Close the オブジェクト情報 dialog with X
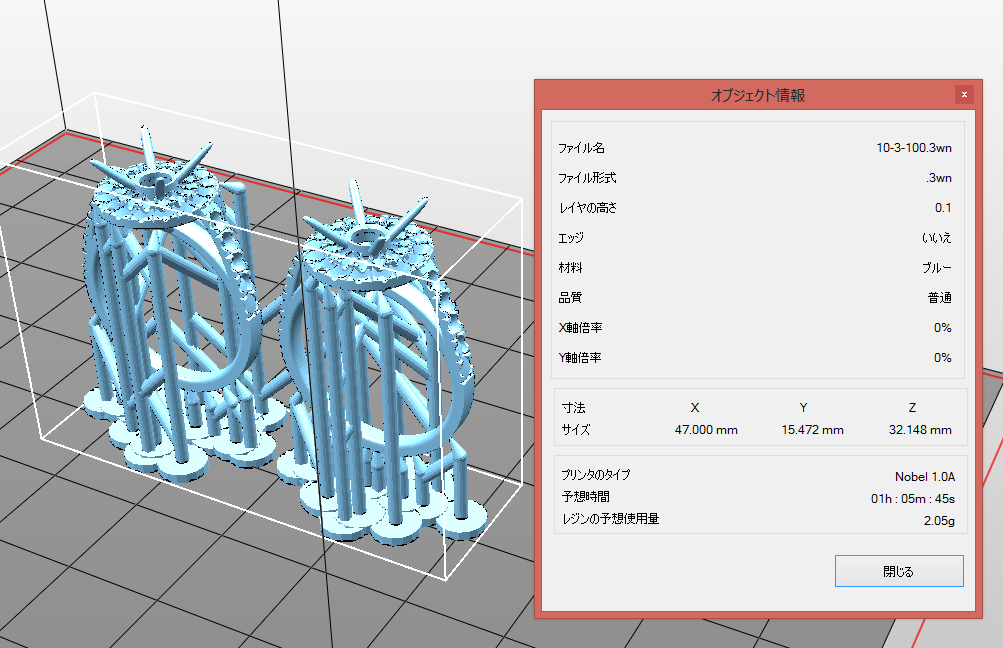 pyautogui.click(x=964, y=94)
